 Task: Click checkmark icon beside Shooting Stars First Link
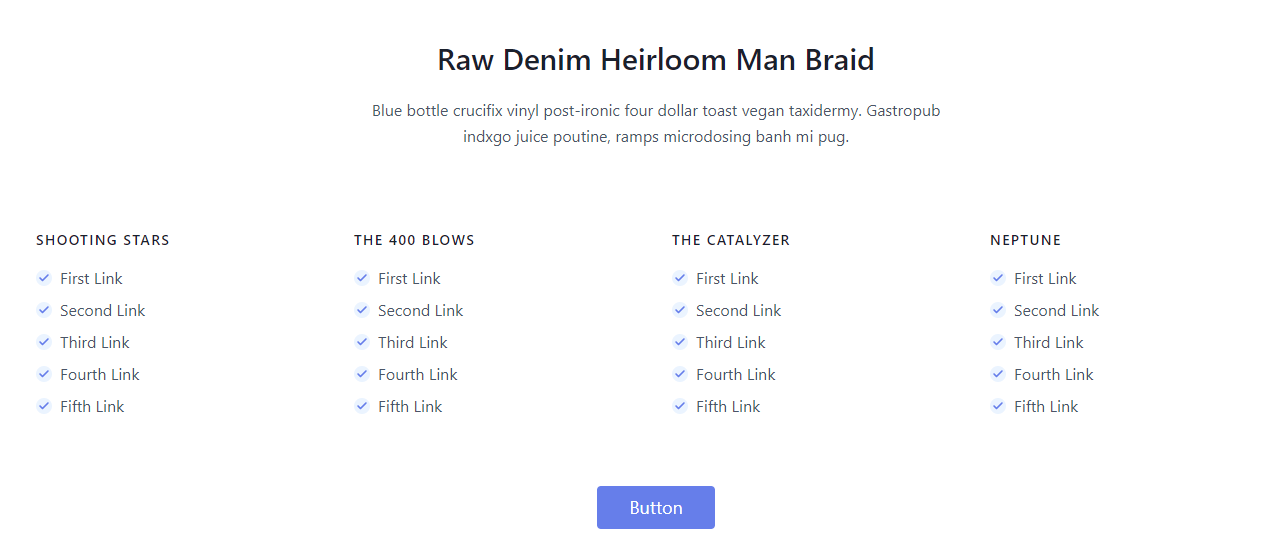(44, 278)
